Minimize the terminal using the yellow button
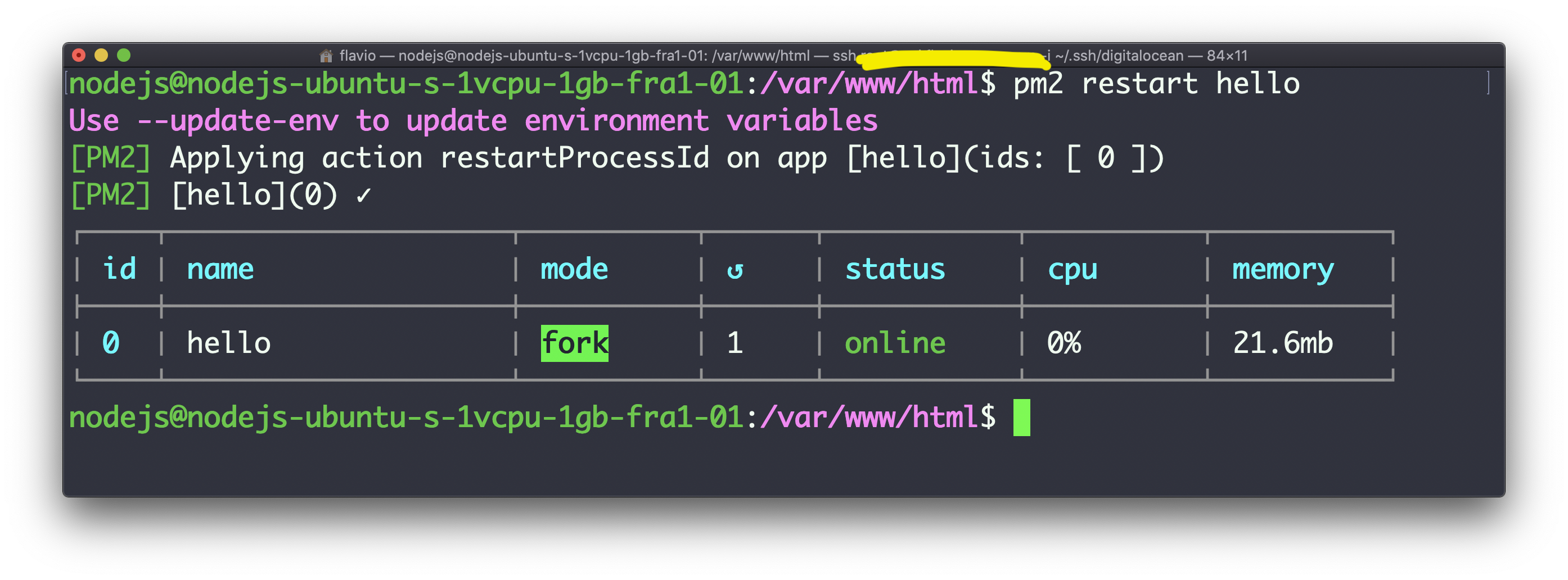Viewport: 1568px width, 580px height. [101, 55]
